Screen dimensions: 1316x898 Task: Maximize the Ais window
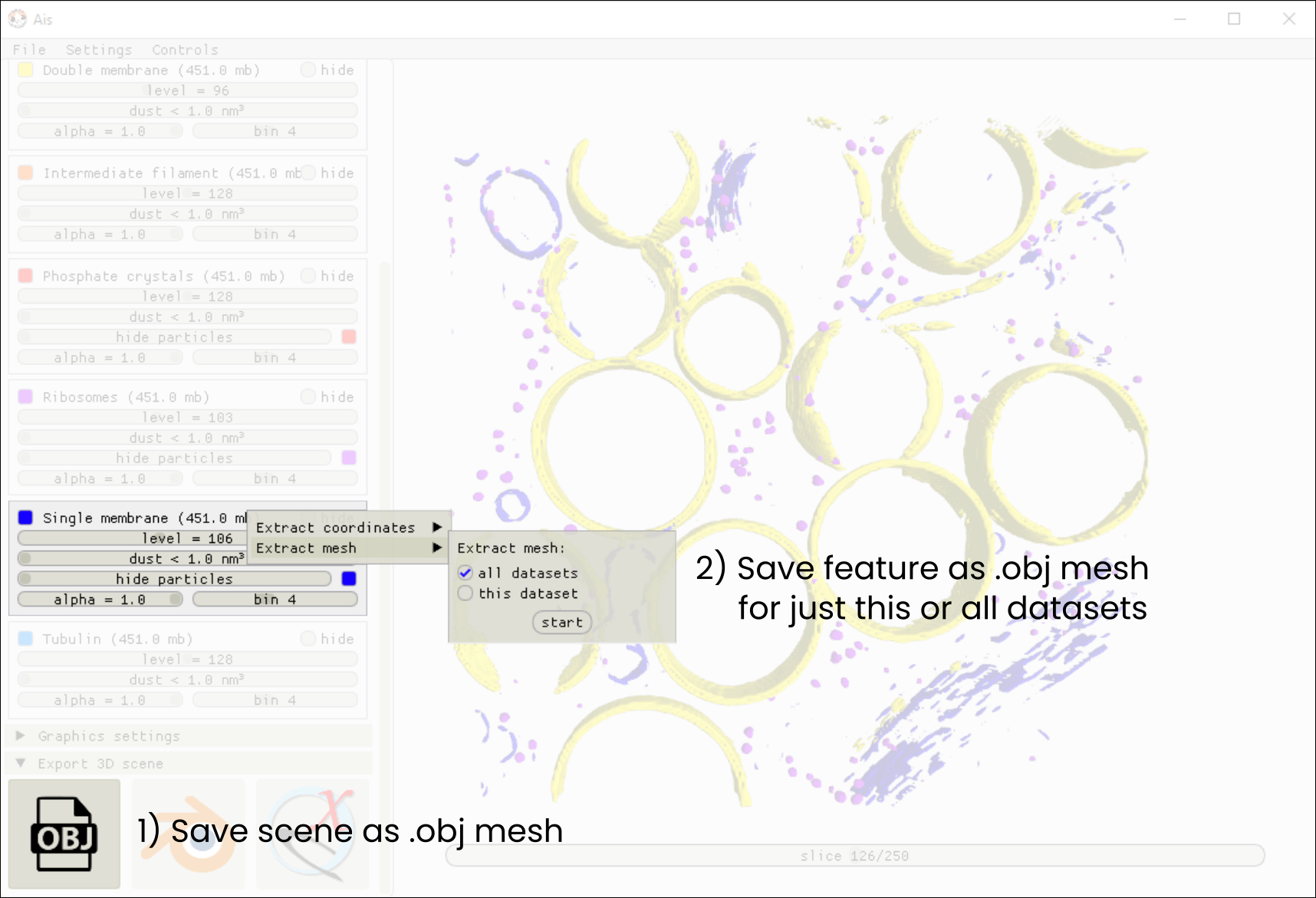[x=1234, y=18]
